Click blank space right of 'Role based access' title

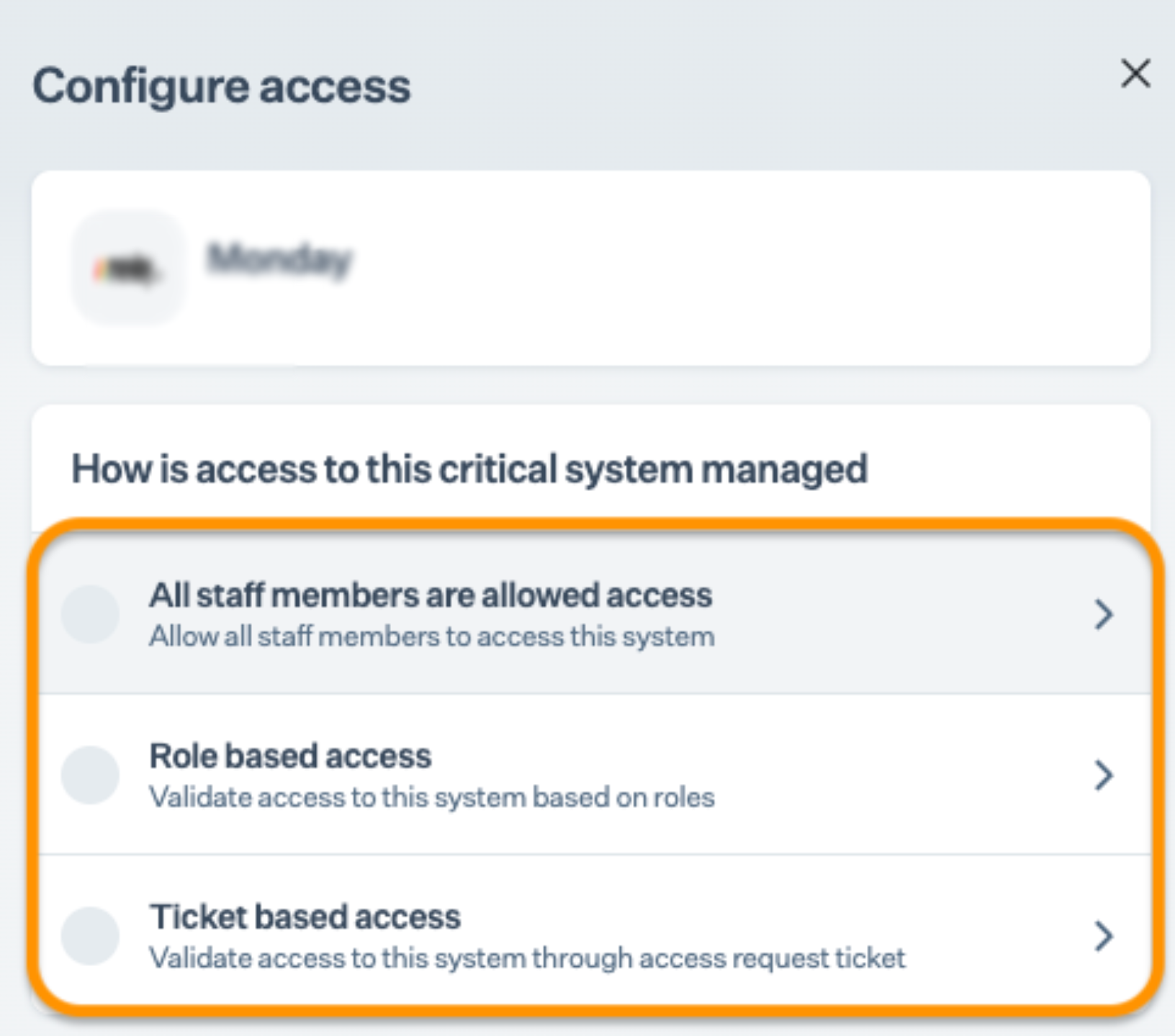[720, 756]
